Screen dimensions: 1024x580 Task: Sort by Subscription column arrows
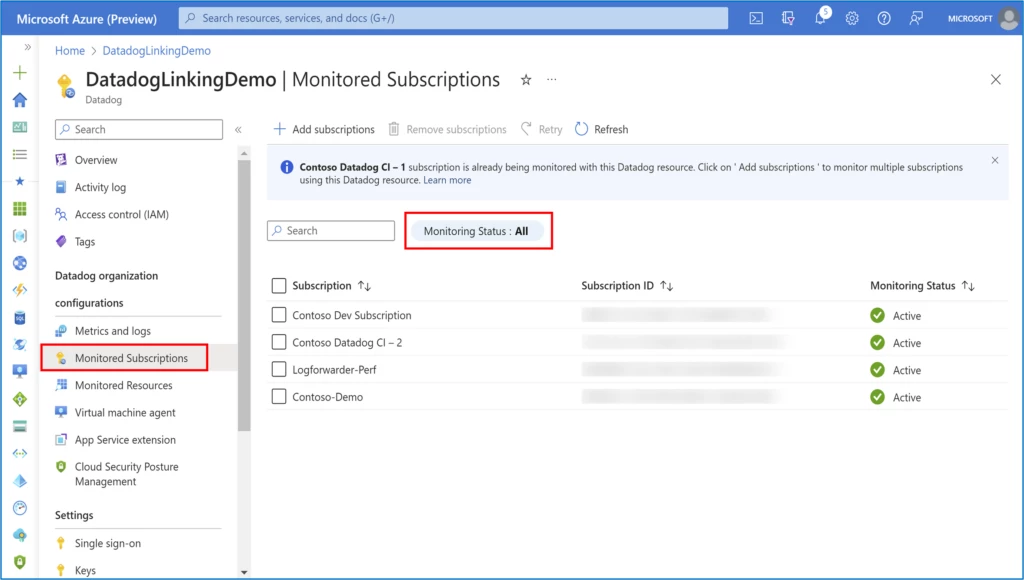point(364,286)
